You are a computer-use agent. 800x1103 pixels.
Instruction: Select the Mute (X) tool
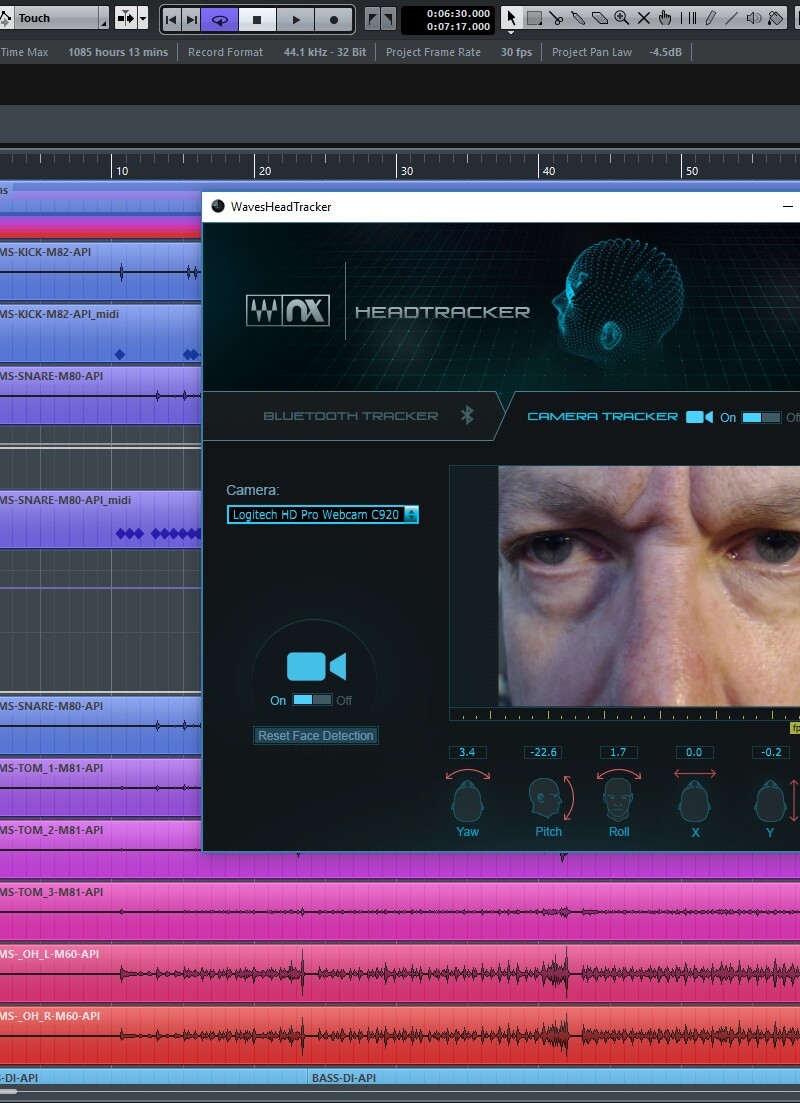click(643, 17)
